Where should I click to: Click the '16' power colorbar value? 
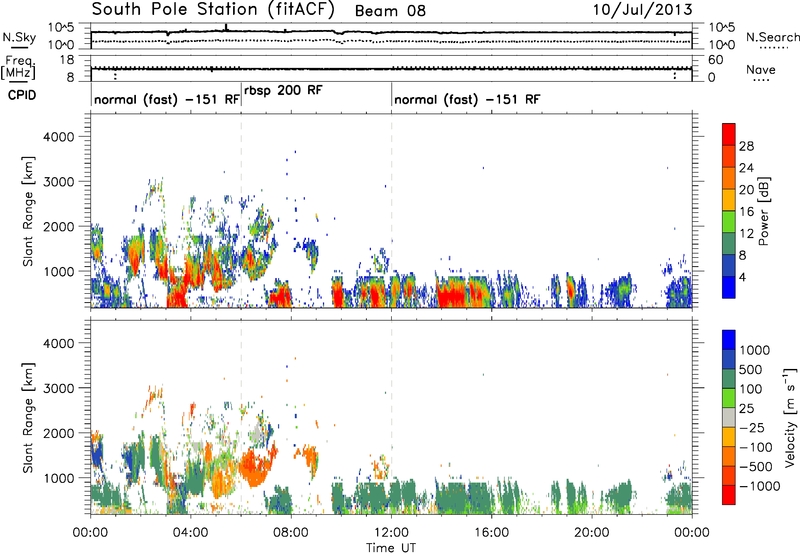[746, 212]
